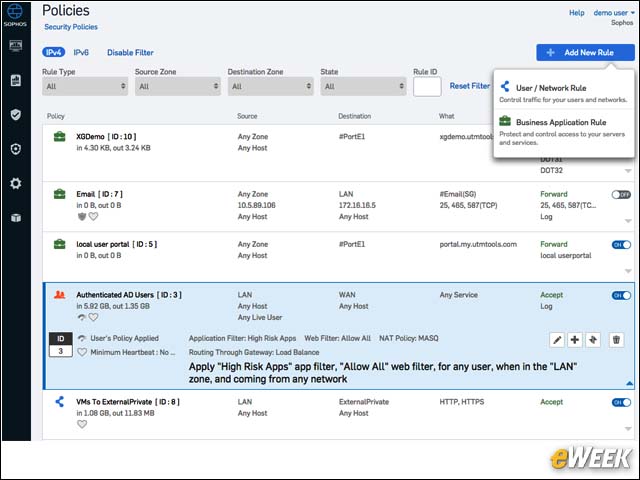Click Email rule shield status icon
This screenshot has height=480, width=640.
82,216
